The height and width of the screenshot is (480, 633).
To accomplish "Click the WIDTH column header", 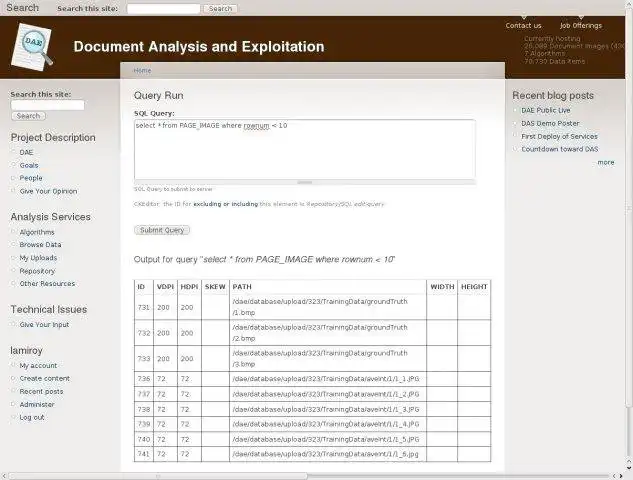I will 442,287.
